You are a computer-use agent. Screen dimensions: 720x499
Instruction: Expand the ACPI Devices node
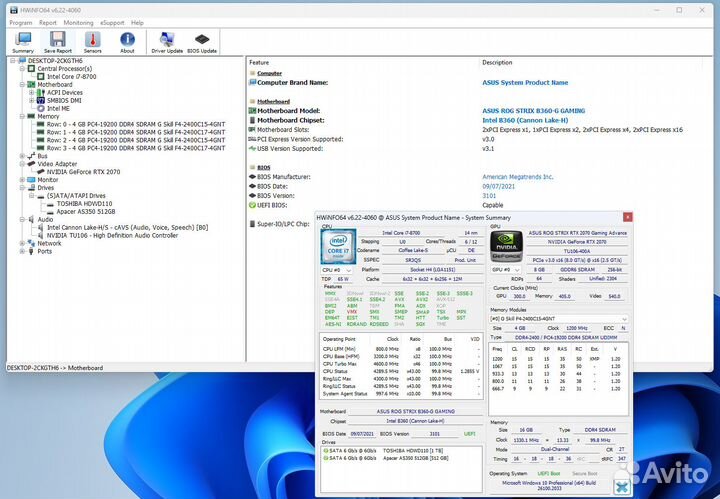(32, 92)
